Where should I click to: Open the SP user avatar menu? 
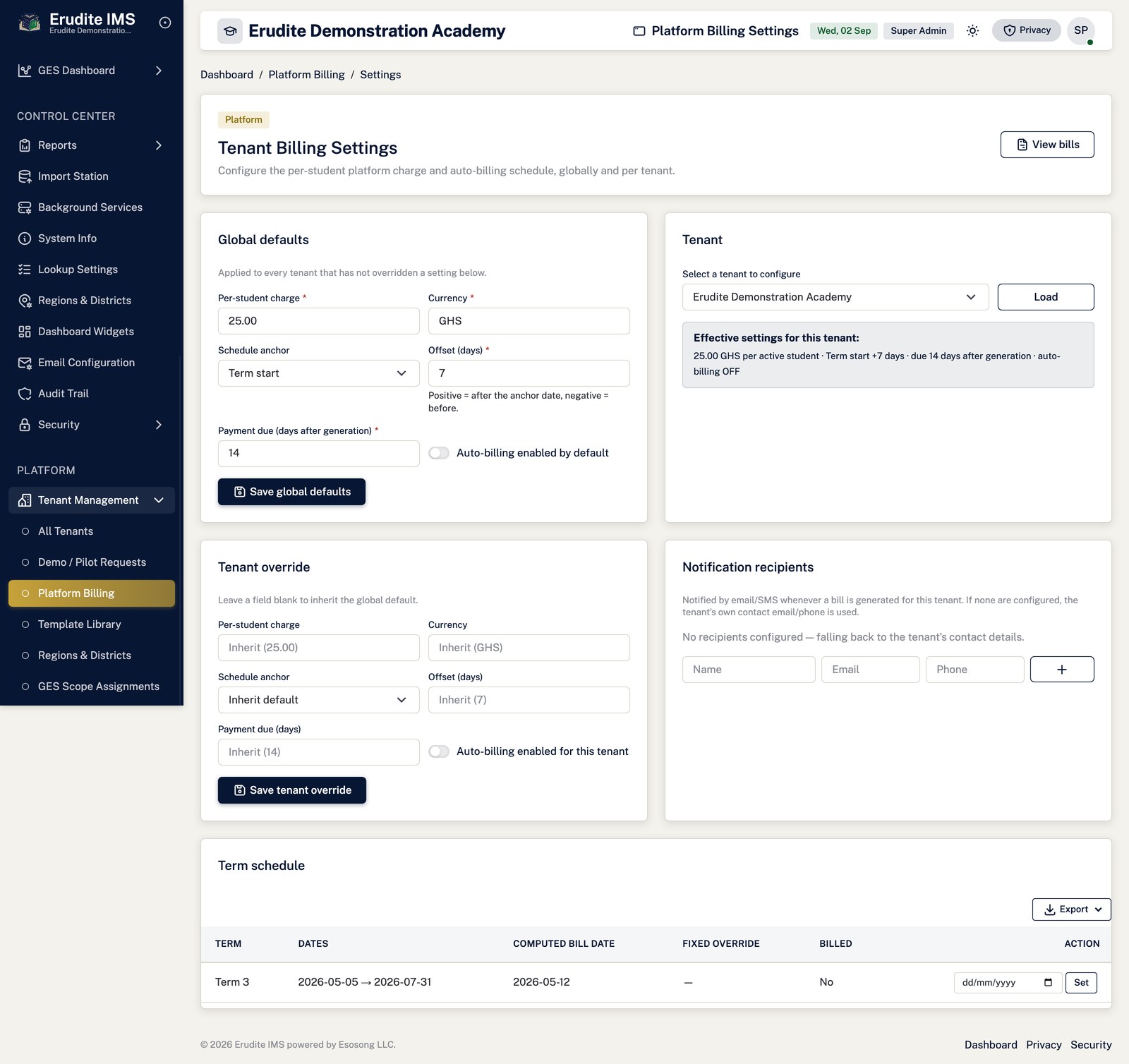coord(1081,30)
